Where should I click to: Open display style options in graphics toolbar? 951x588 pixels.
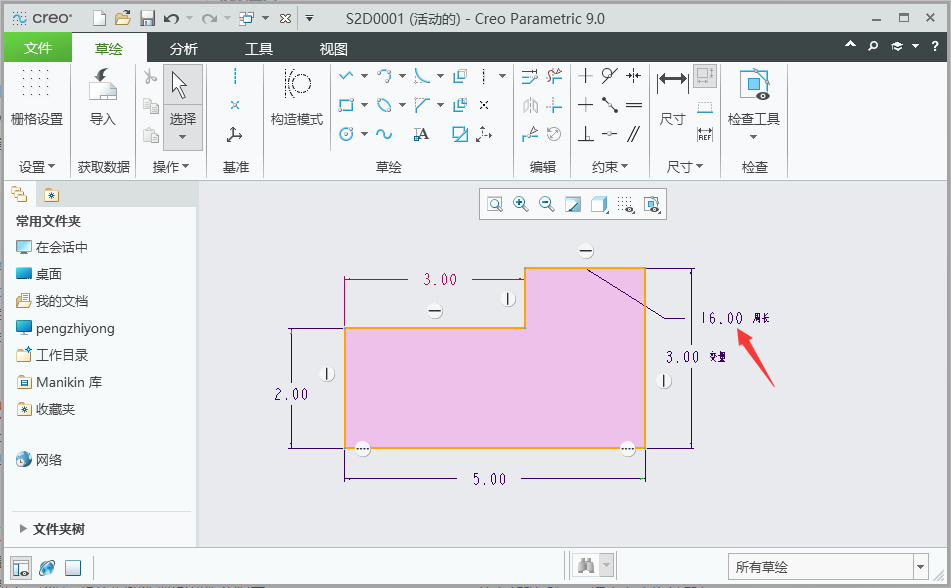click(x=599, y=204)
